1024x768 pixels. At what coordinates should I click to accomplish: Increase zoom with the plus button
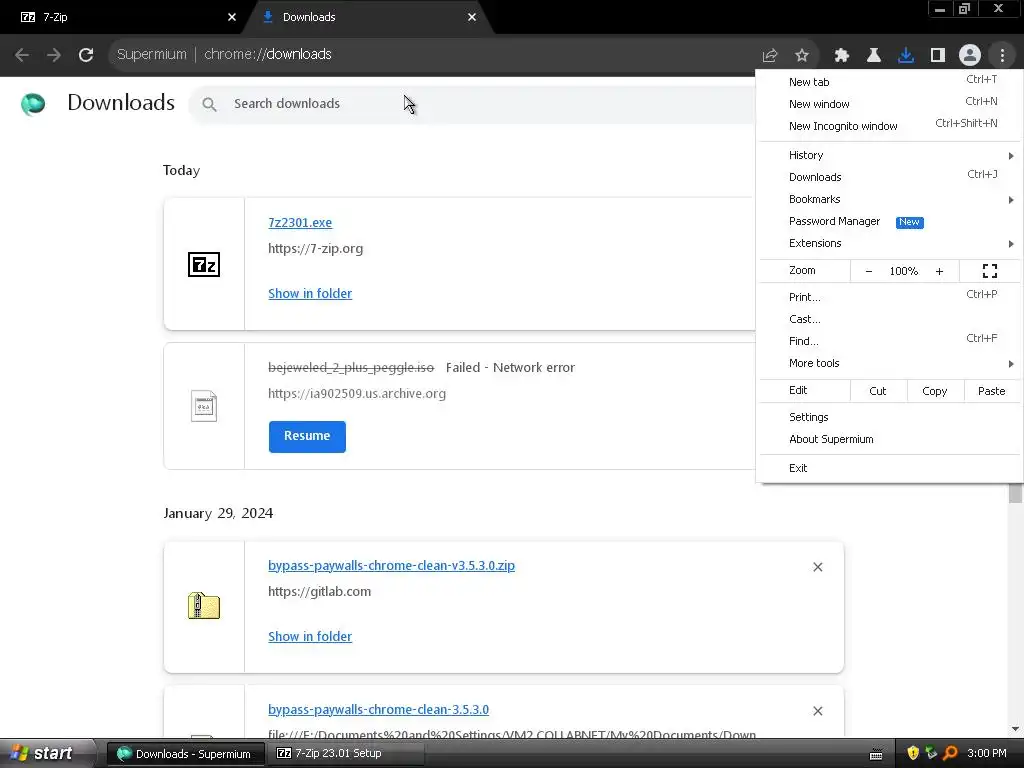click(x=939, y=271)
